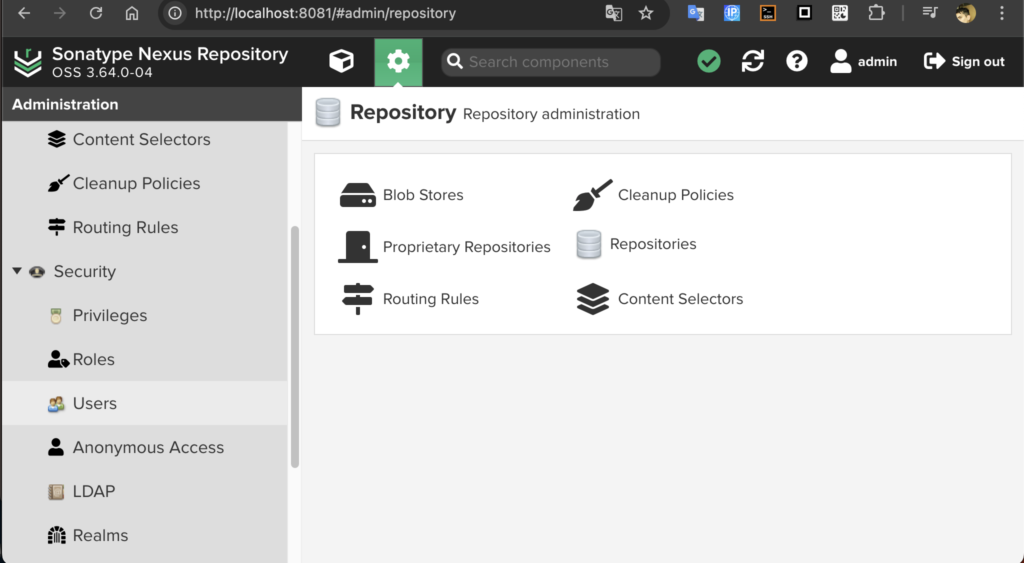This screenshot has width=1024, height=563.
Task: Open the Browse cube icon in header
Action: (341, 62)
